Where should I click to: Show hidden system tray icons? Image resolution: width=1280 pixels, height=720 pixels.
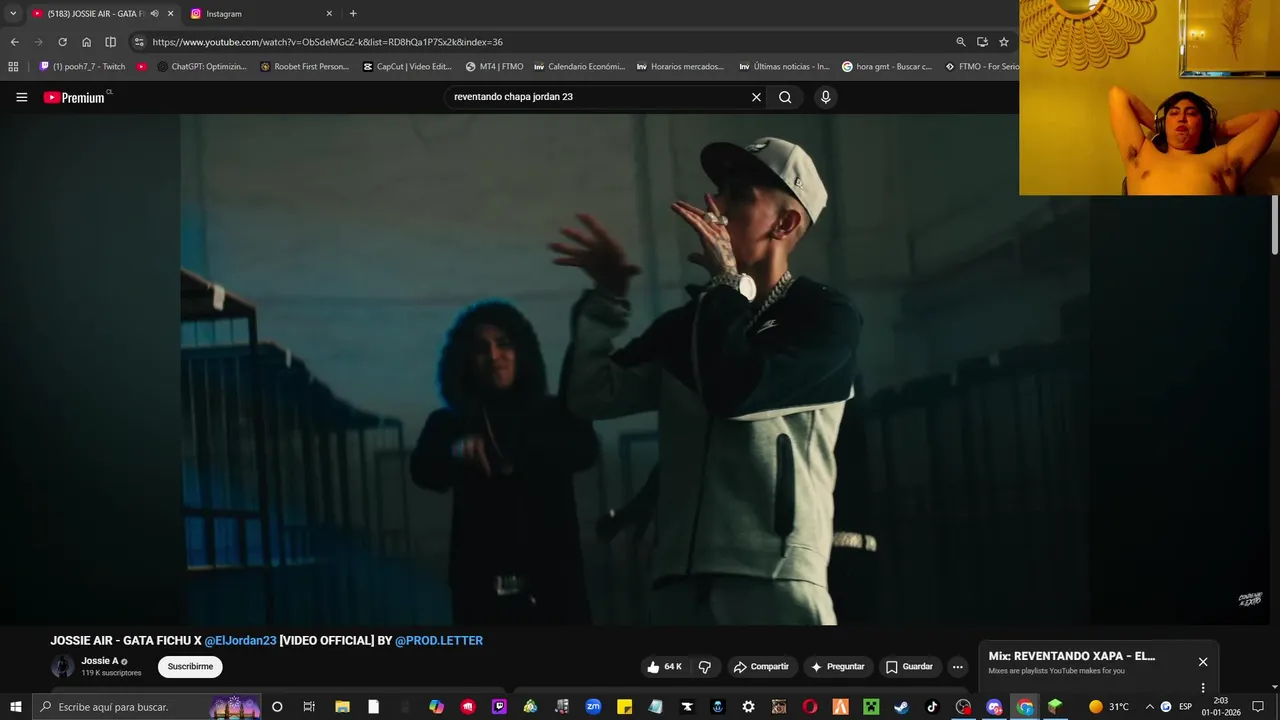pyautogui.click(x=1149, y=707)
